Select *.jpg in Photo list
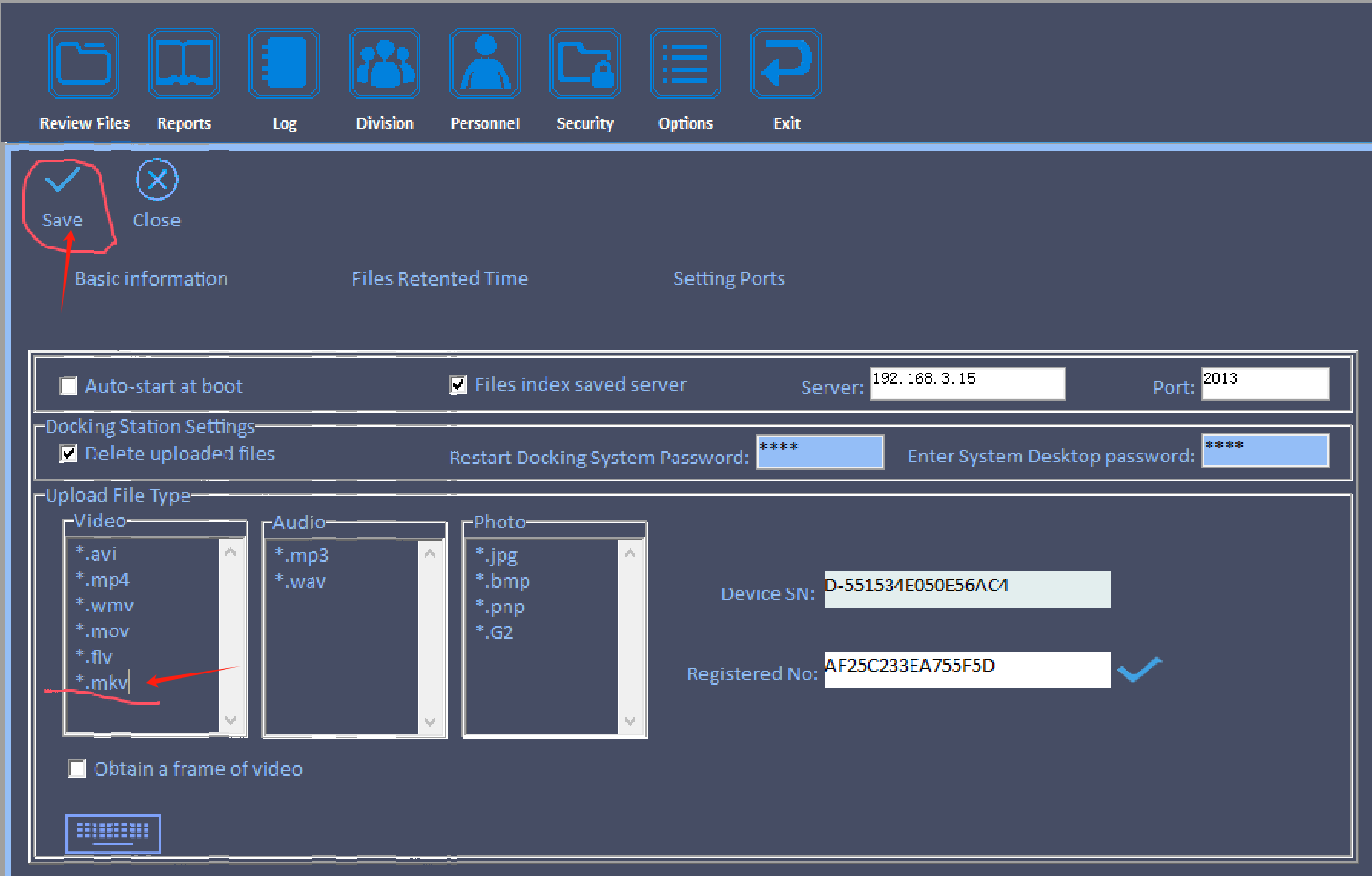The width and height of the screenshot is (1372, 876). tap(497, 555)
